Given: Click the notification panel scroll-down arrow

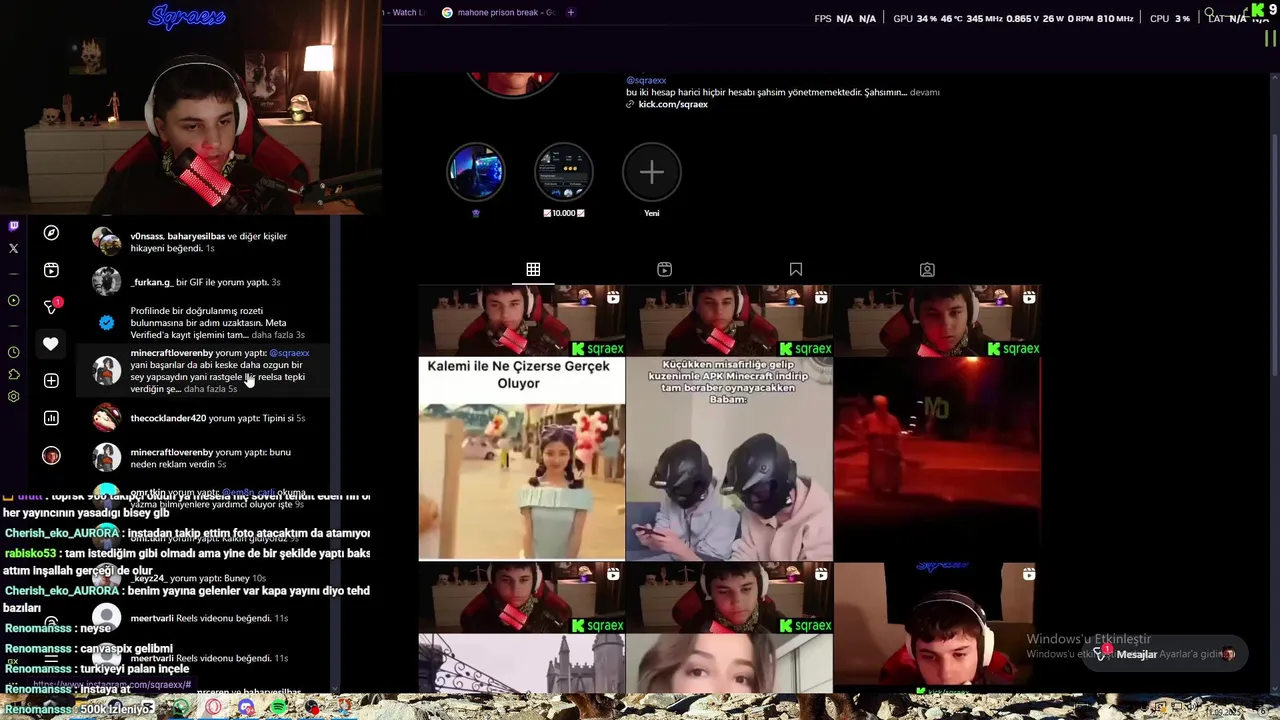Looking at the screenshot, I should point(334,689).
